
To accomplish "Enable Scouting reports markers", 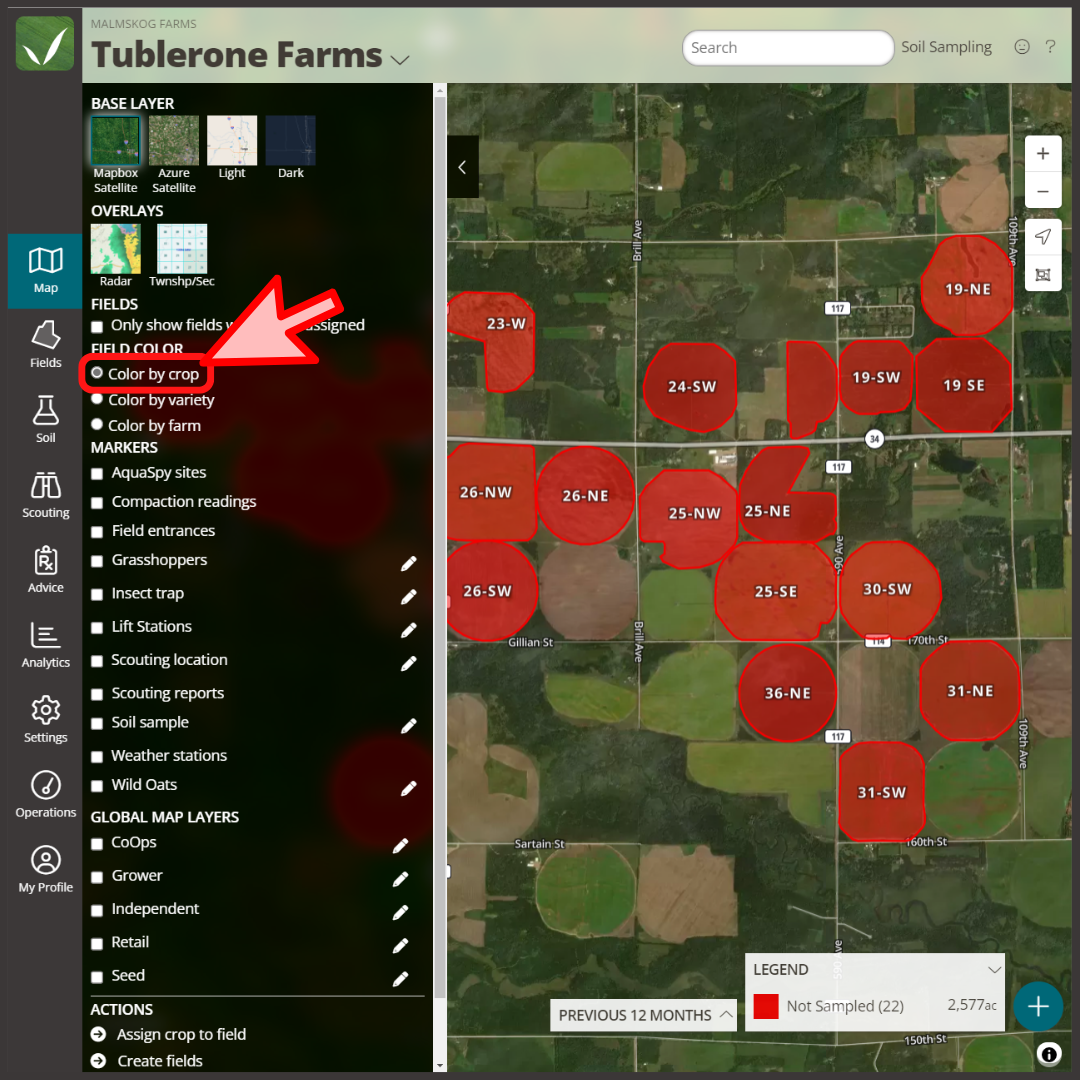I will click(x=97, y=694).
